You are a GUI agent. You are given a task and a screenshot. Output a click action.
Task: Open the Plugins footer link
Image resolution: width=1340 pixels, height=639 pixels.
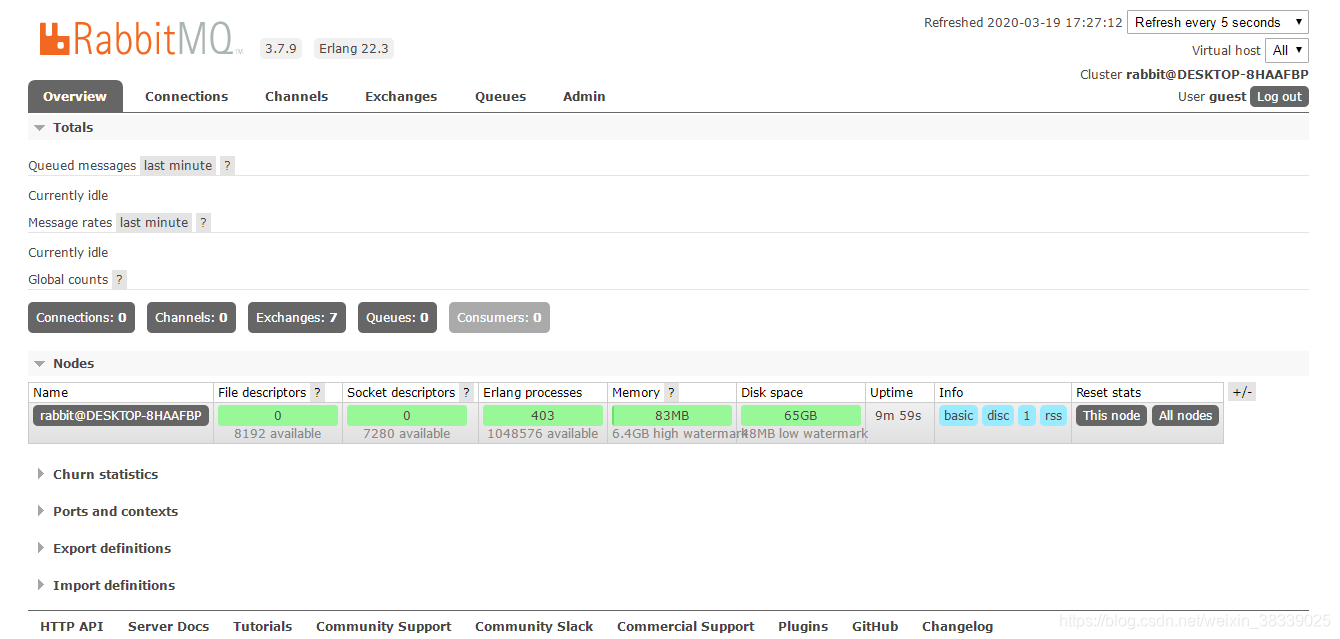pyautogui.click(x=803, y=627)
